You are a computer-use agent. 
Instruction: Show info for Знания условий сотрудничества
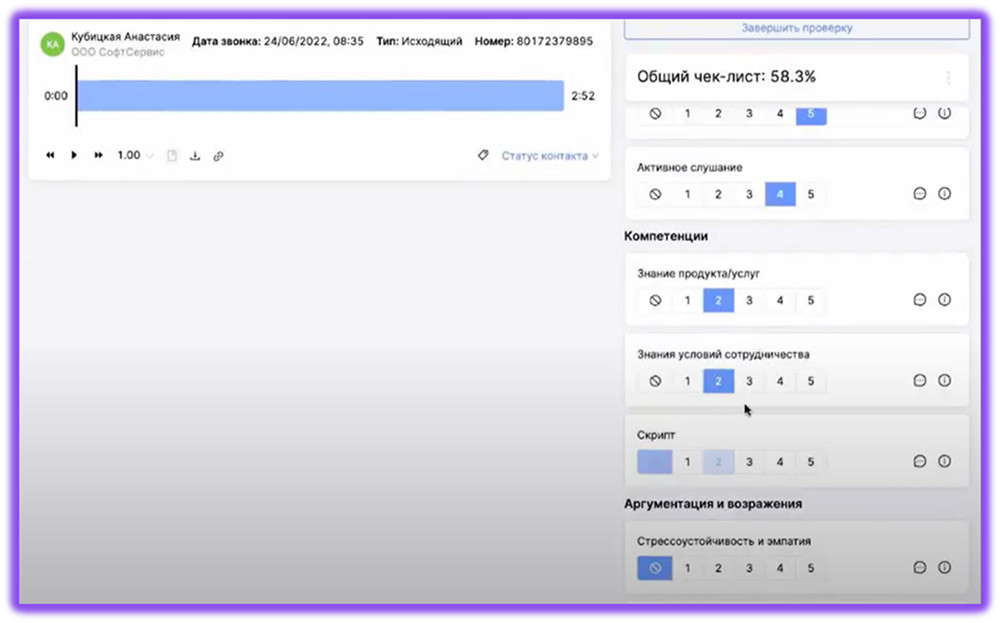pos(945,381)
